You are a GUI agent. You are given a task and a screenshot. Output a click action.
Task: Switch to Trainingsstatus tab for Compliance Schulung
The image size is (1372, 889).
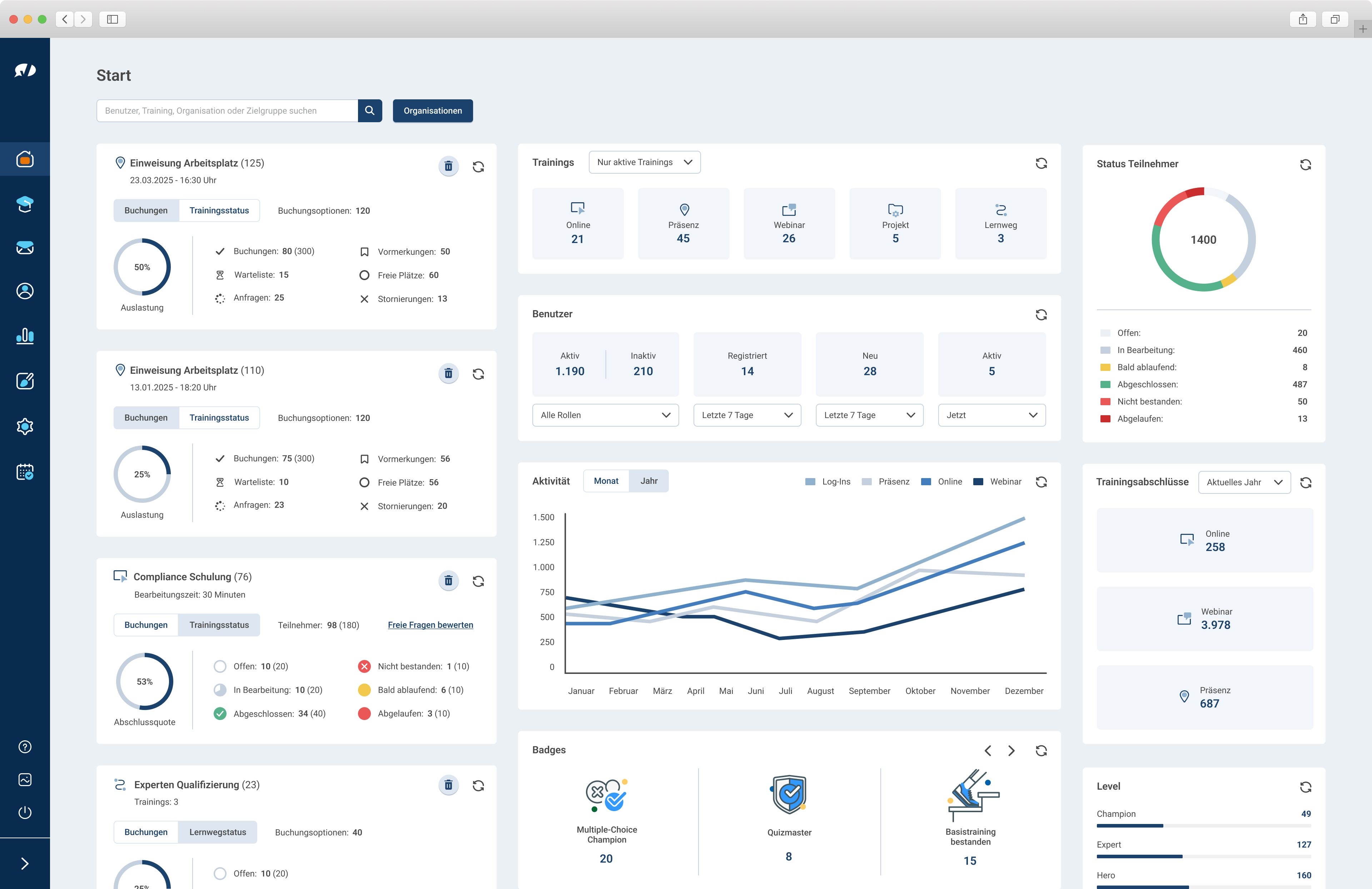[219, 625]
